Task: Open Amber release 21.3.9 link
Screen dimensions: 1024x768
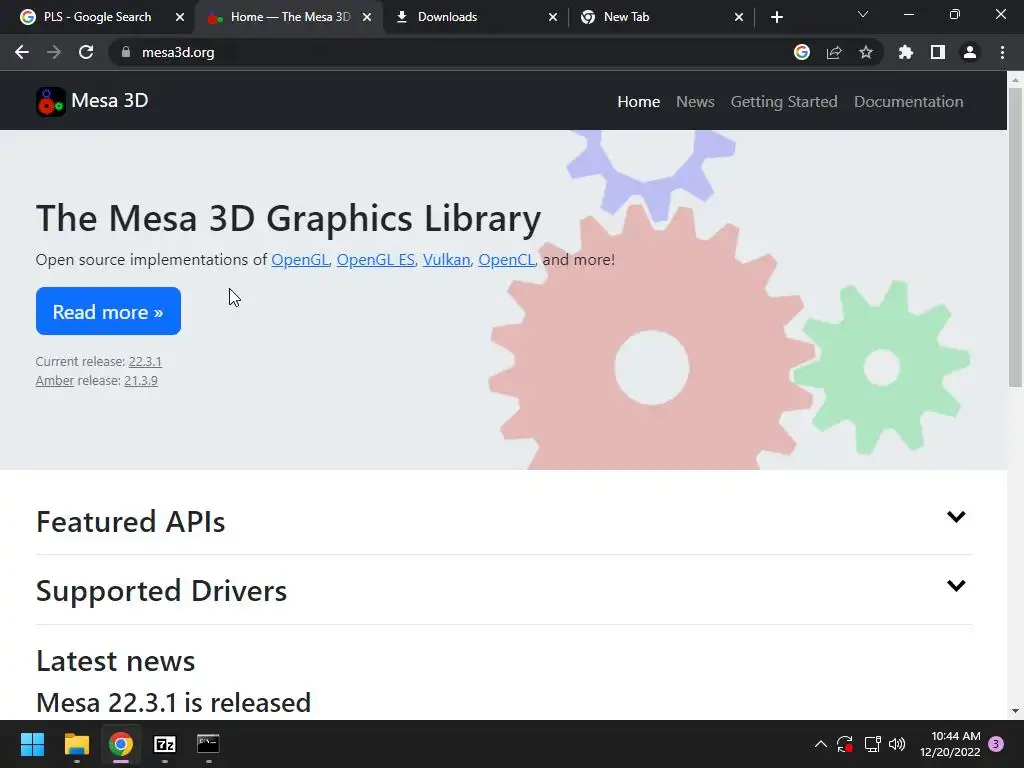Action: click(x=141, y=380)
